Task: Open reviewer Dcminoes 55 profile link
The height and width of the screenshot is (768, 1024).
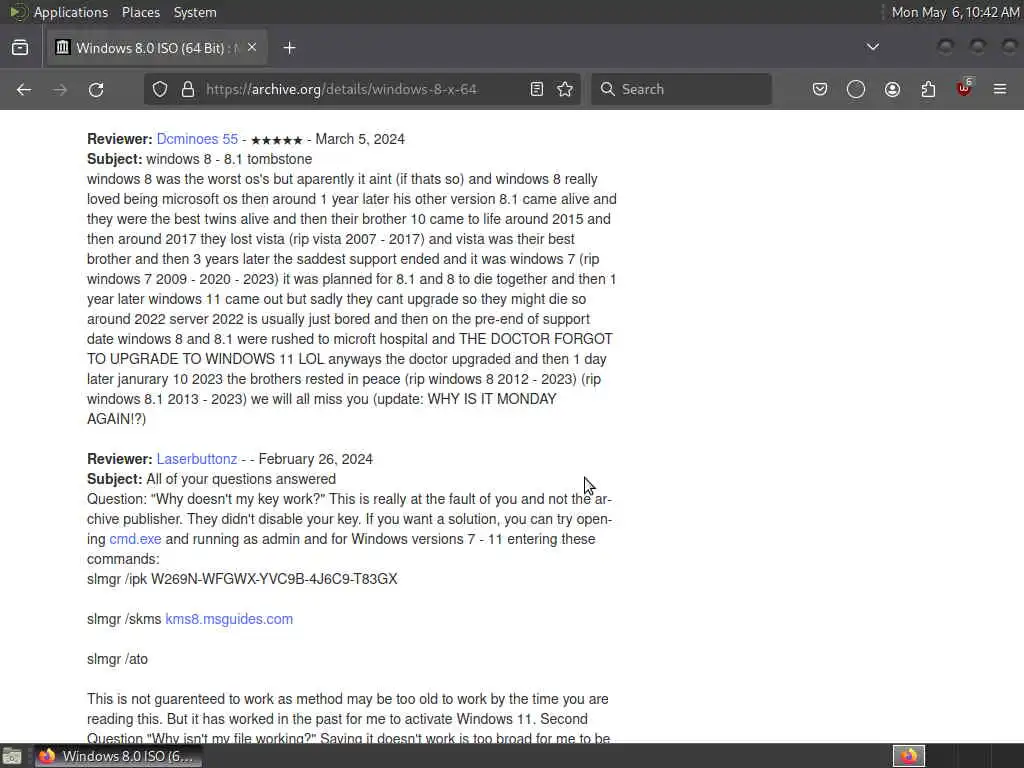Action: 197,139
